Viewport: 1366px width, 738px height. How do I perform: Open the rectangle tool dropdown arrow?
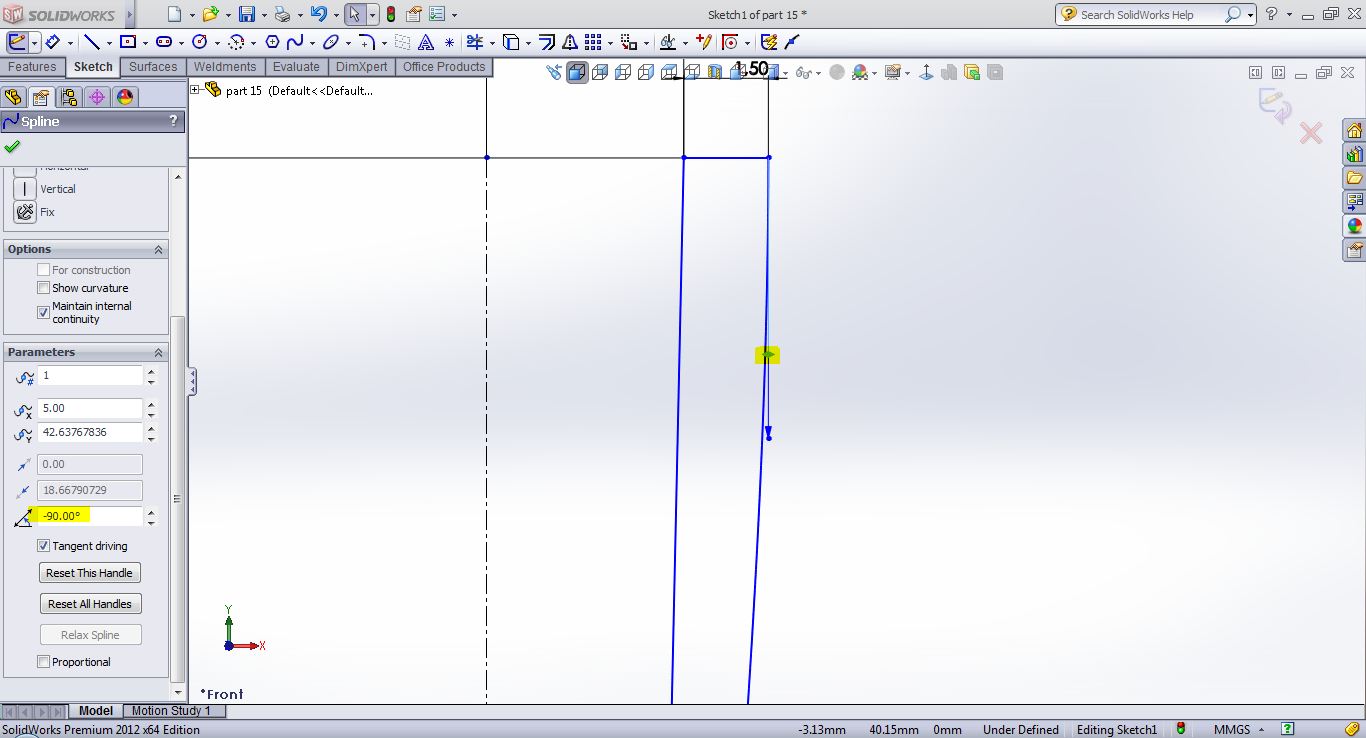(x=145, y=42)
